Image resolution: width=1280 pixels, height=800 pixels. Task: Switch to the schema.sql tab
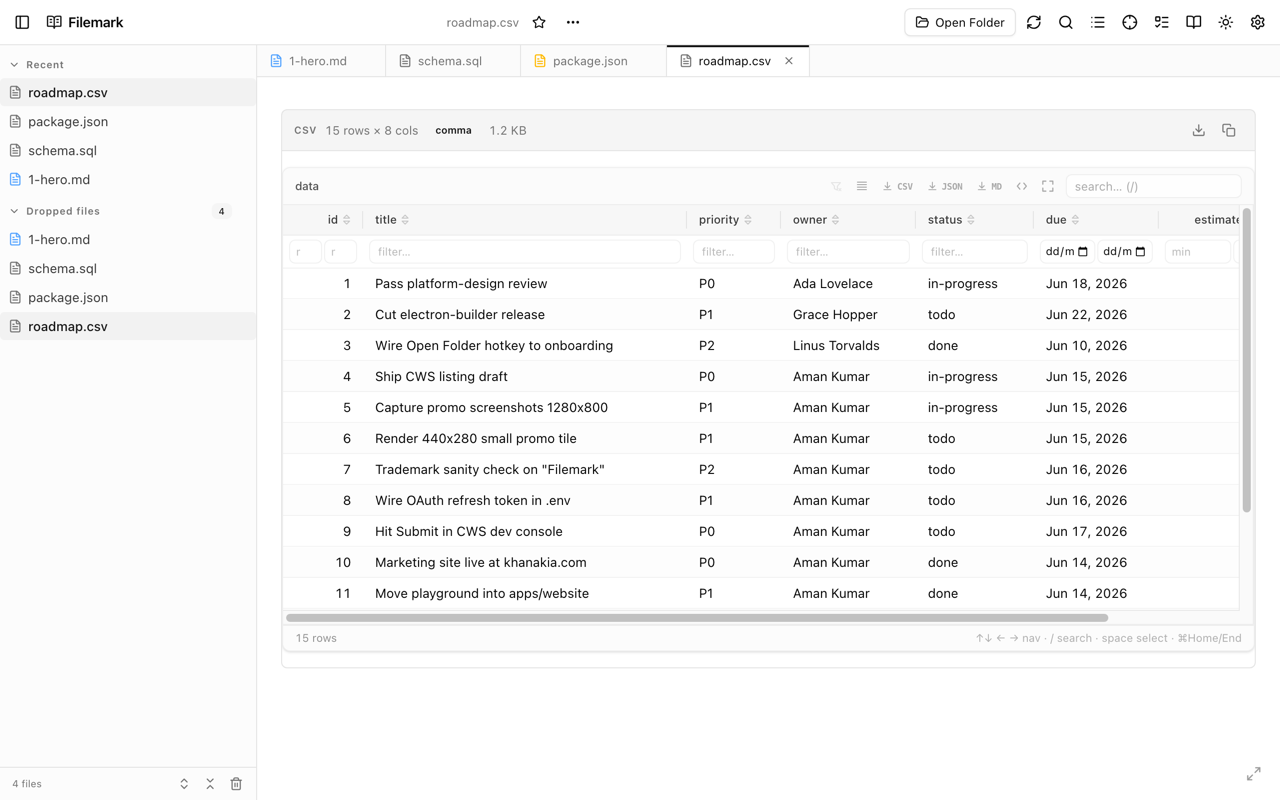(x=453, y=61)
